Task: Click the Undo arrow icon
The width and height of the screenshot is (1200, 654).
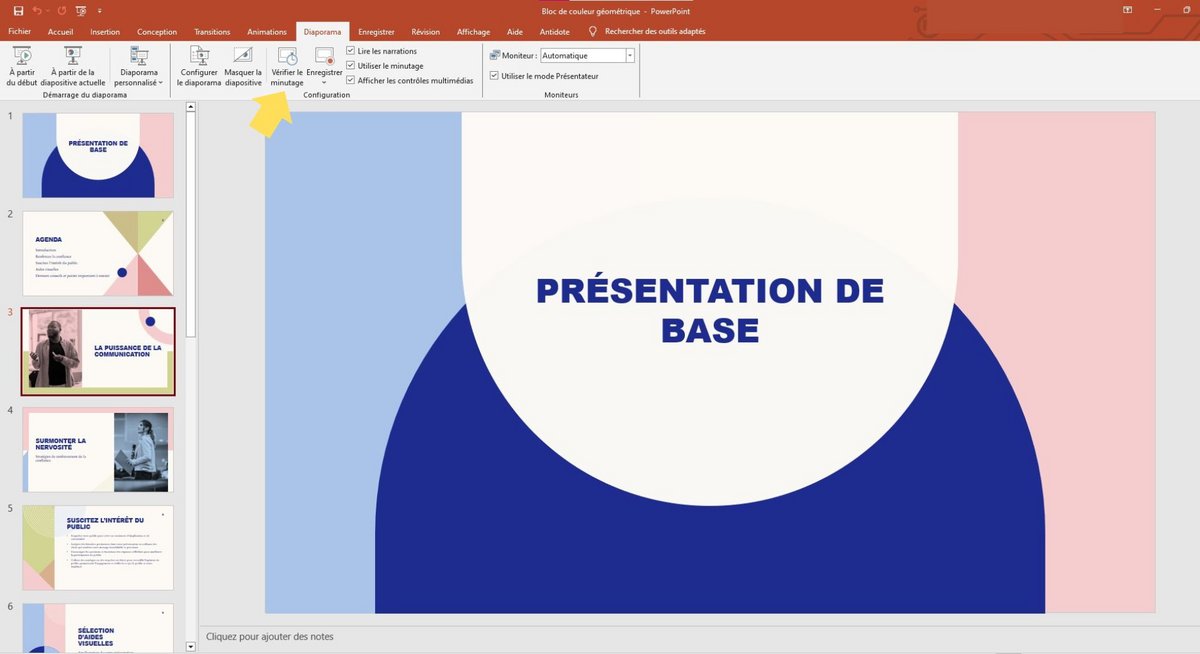Action: click(36, 11)
